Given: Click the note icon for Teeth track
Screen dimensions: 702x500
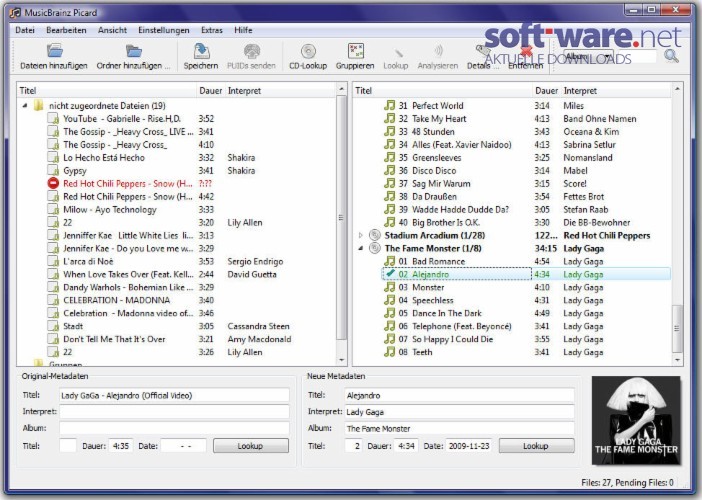Looking at the screenshot, I should 390,352.
